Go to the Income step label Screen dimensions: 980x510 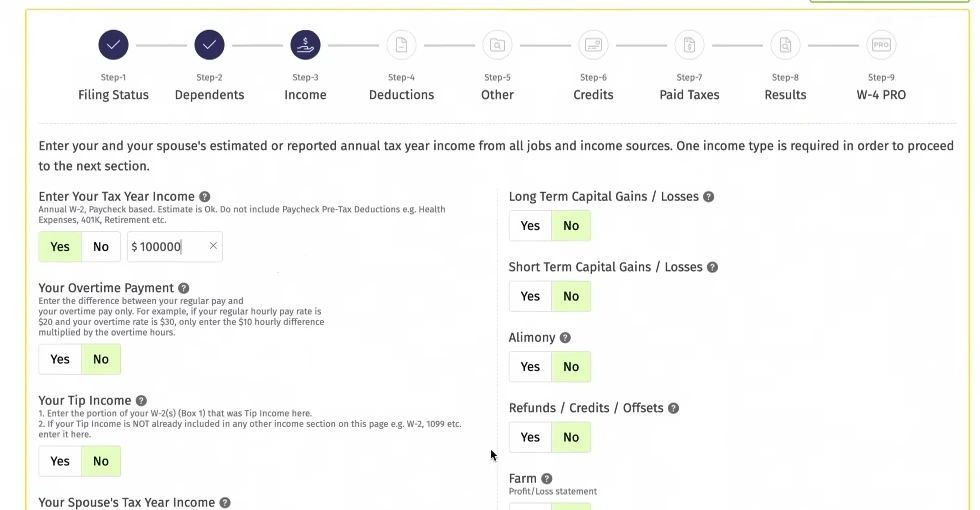pos(305,95)
